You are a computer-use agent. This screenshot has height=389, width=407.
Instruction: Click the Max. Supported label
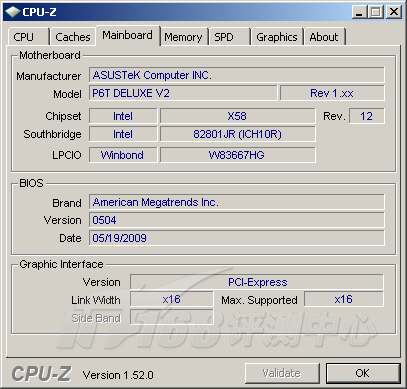click(259, 300)
